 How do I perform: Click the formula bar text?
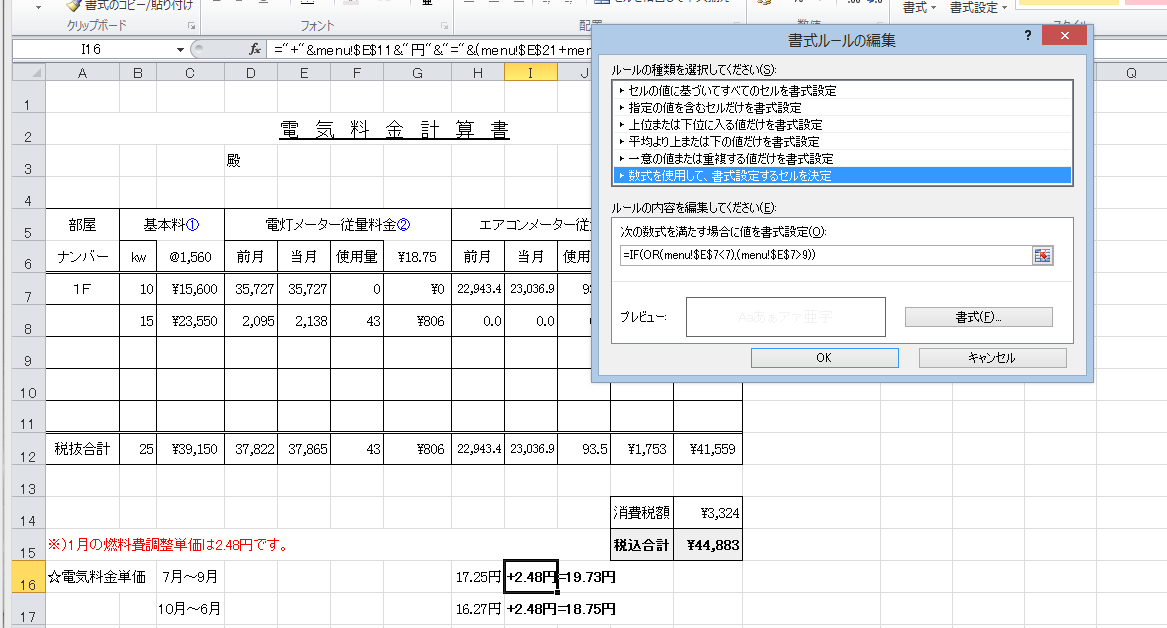(x=432, y=50)
